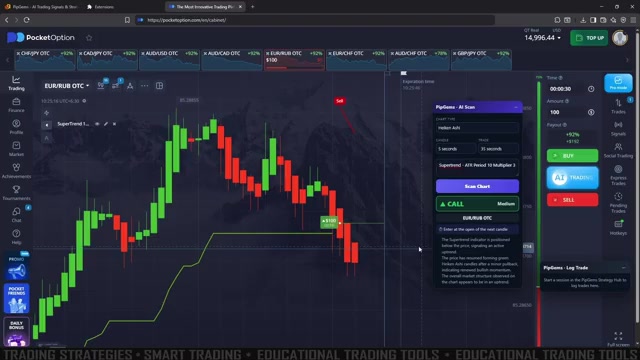The width and height of the screenshot is (640, 360).
Task: Expand the account balance 14,996.44 dropdown
Action: coord(542,38)
